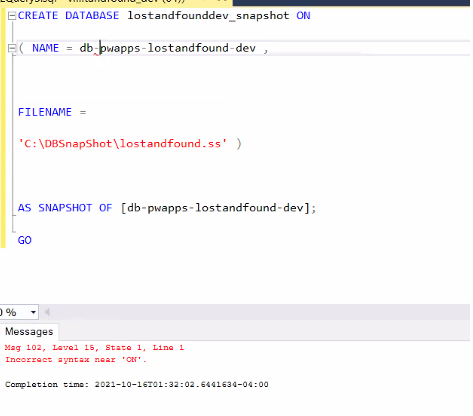Click the FILENAME keyword
Viewport: 473px width, 416px height.
45,112
